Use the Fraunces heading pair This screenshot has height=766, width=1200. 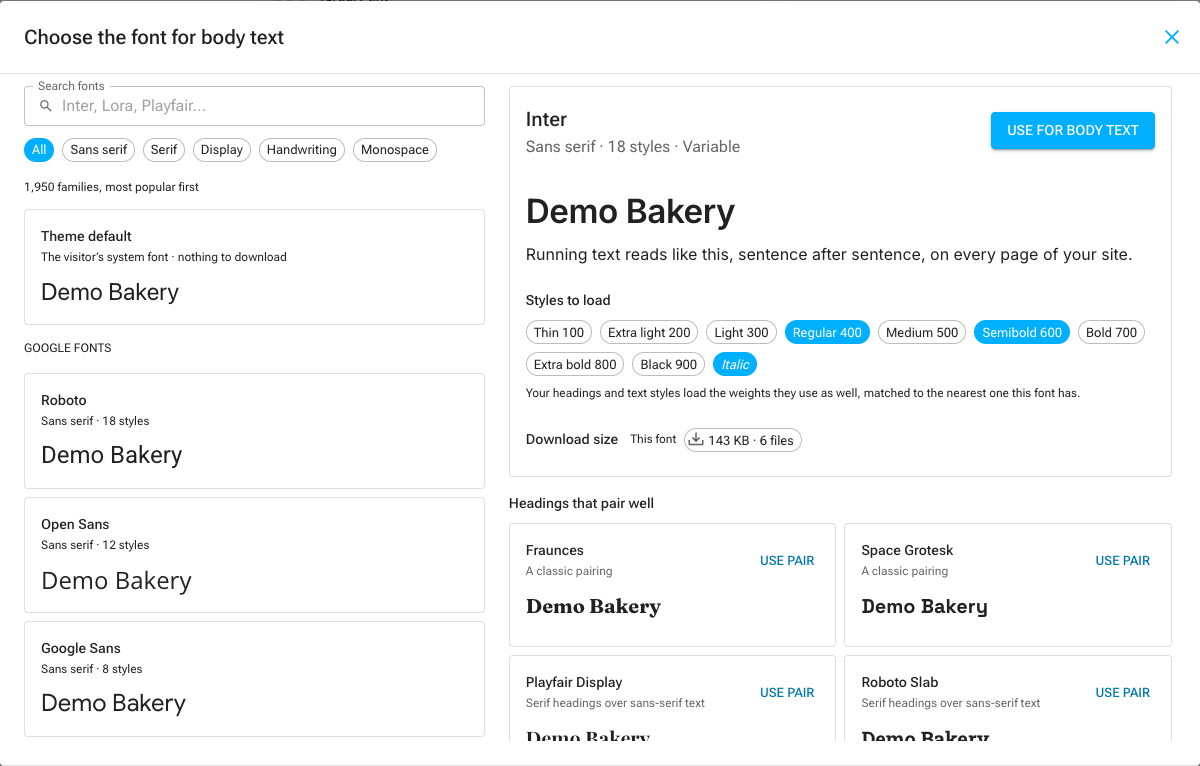(787, 561)
